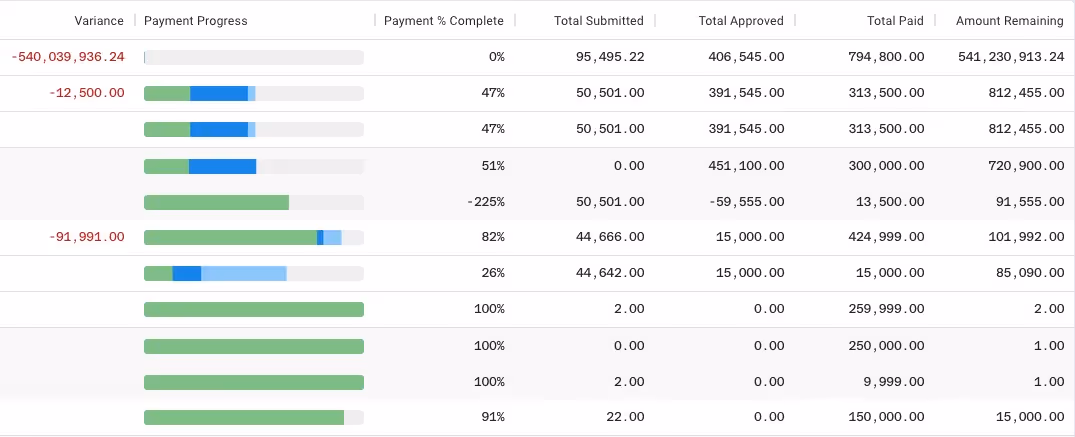Click the amount remaining value 101,992.00
1075x437 pixels.
click(1026, 237)
